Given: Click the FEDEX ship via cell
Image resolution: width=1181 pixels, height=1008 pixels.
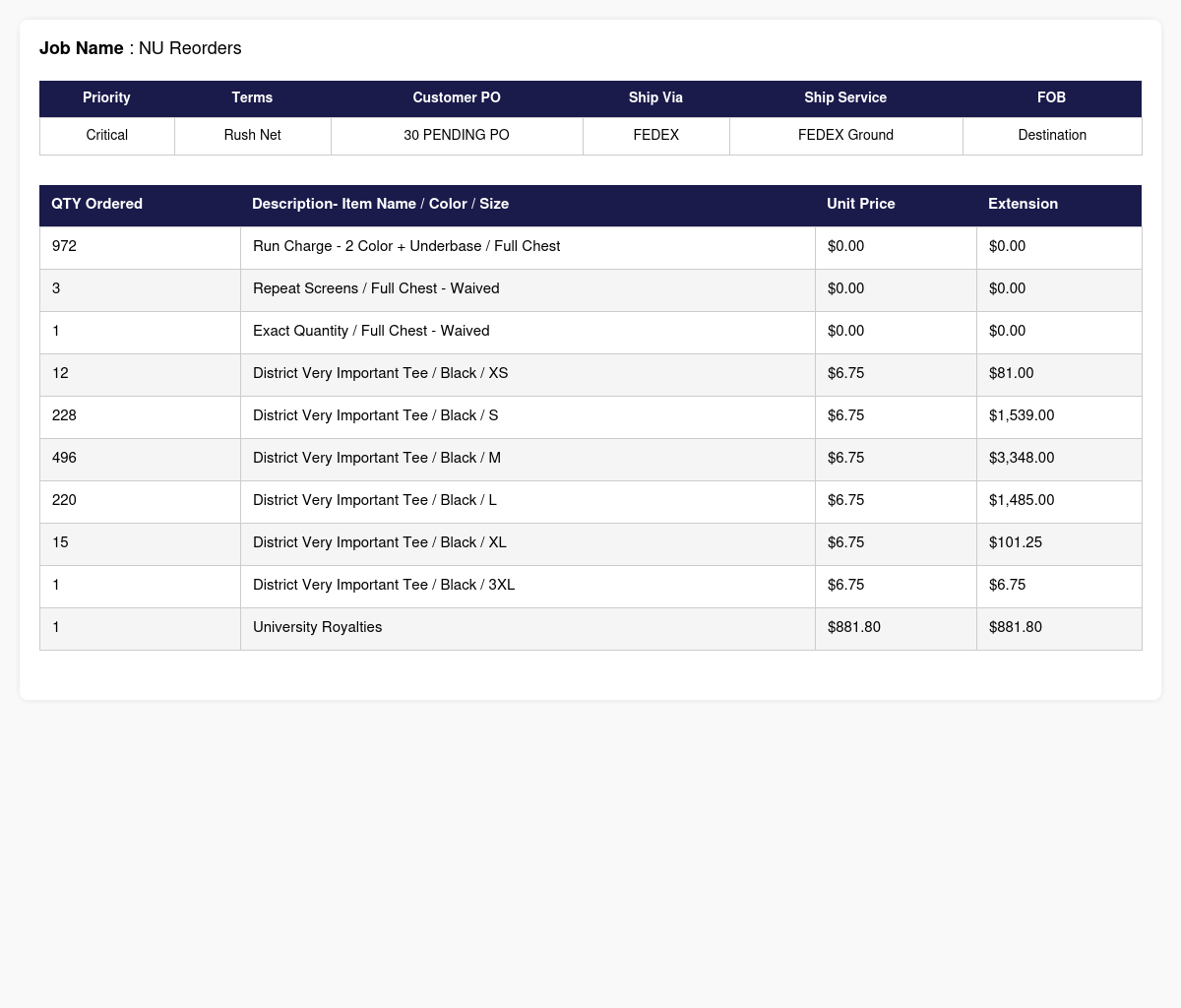Looking at the screenshot, I should pos(655,136).
